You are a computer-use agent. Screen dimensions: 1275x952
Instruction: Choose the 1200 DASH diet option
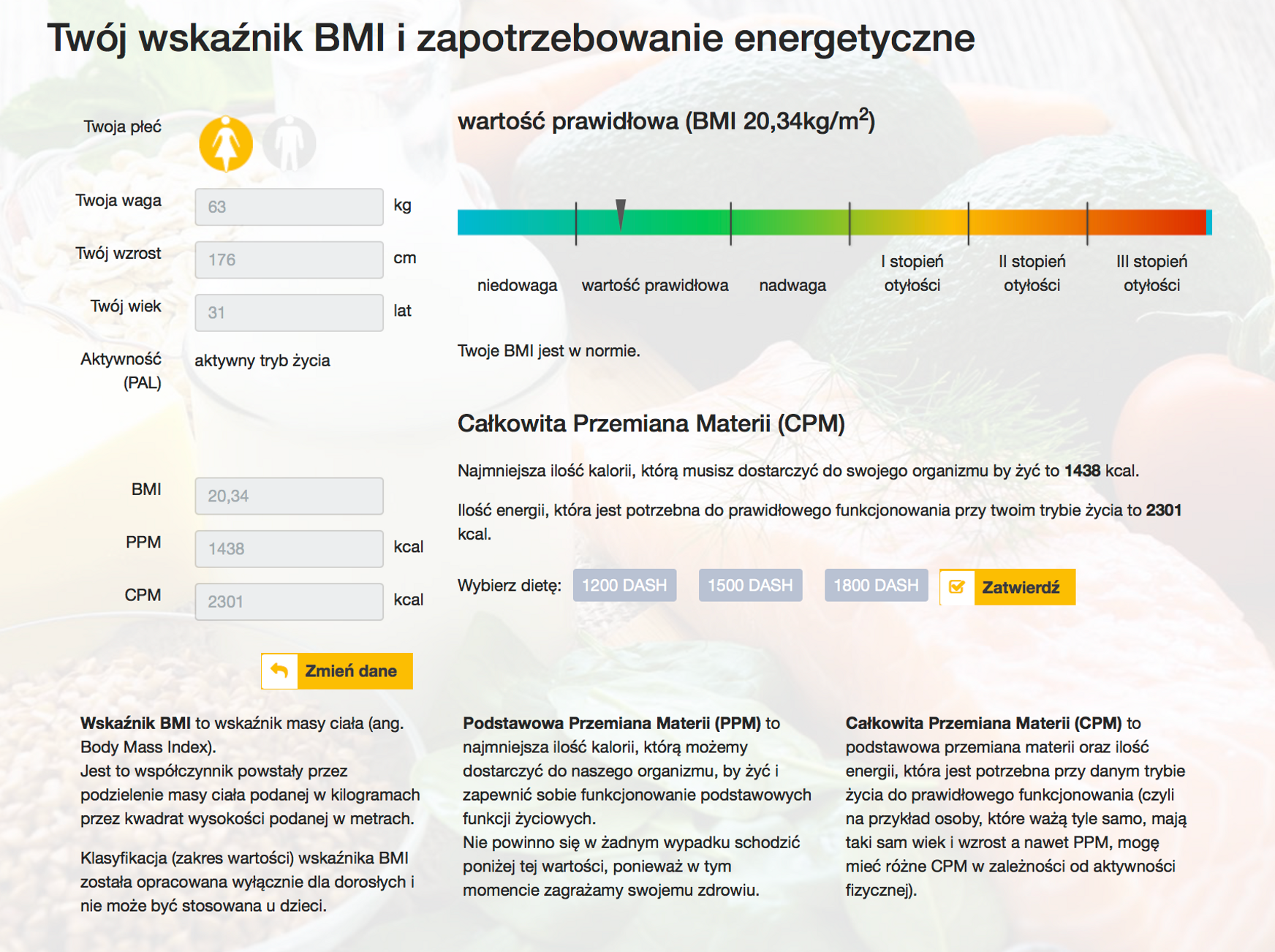[624, 586]
